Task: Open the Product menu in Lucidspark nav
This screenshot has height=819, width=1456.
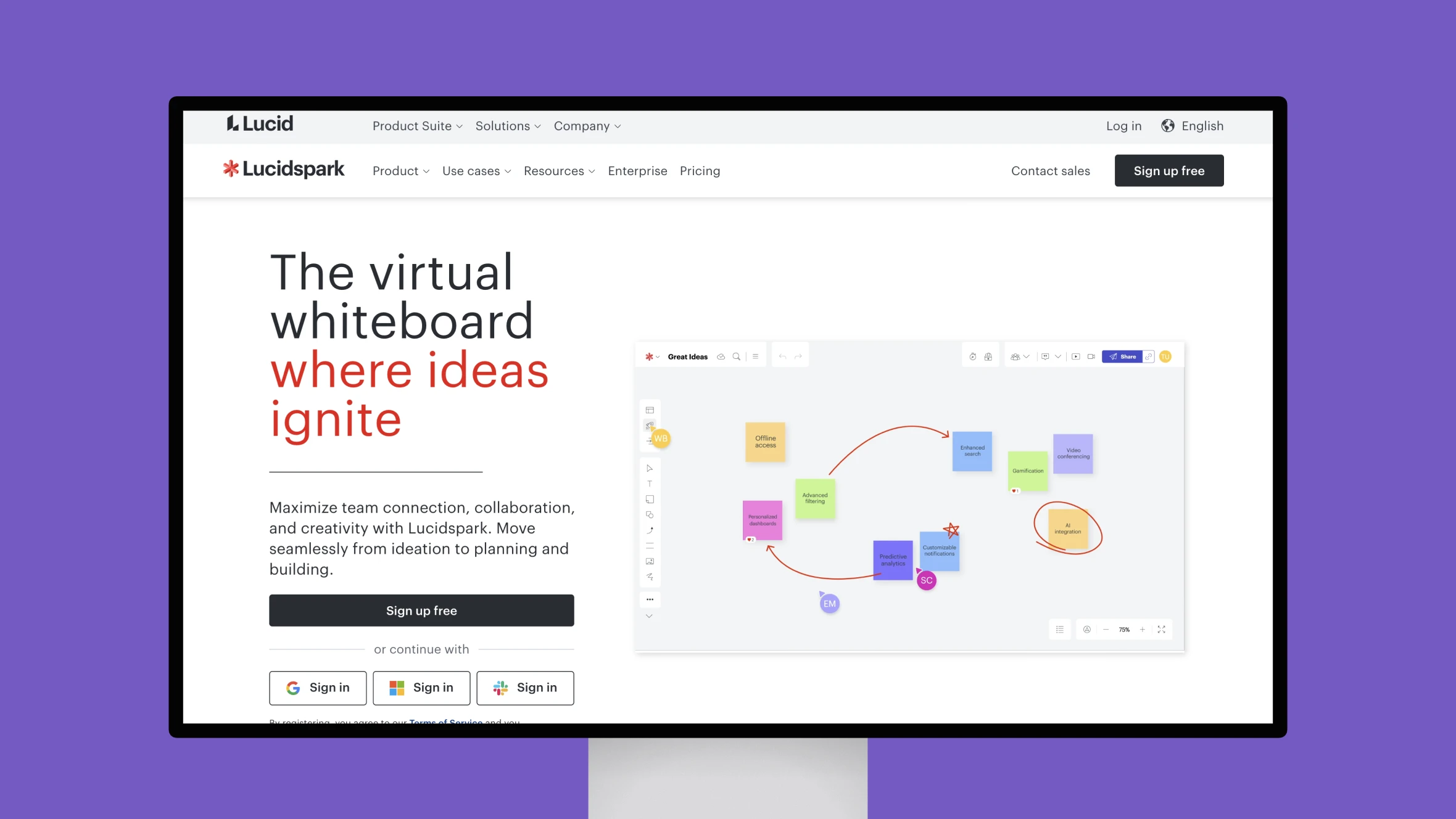Action: tap(400, 170)
